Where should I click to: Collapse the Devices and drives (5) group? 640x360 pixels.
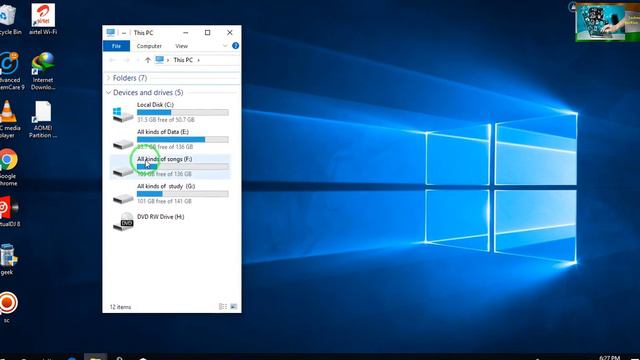pyautogui.click(x=109, y=93)
